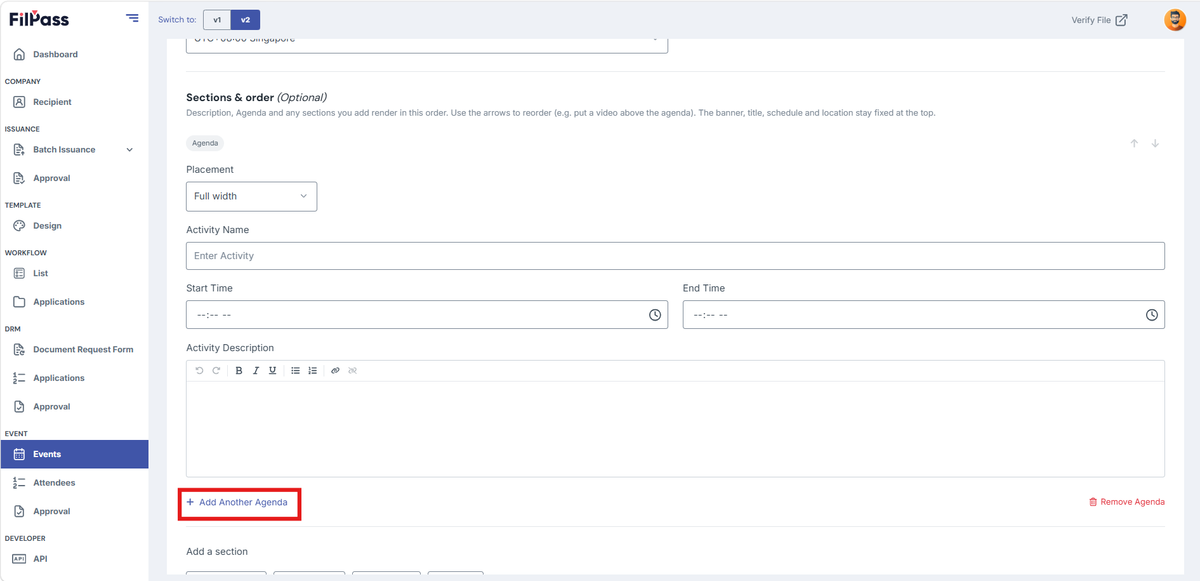Open the Start Time clock picker

[655, 315]
